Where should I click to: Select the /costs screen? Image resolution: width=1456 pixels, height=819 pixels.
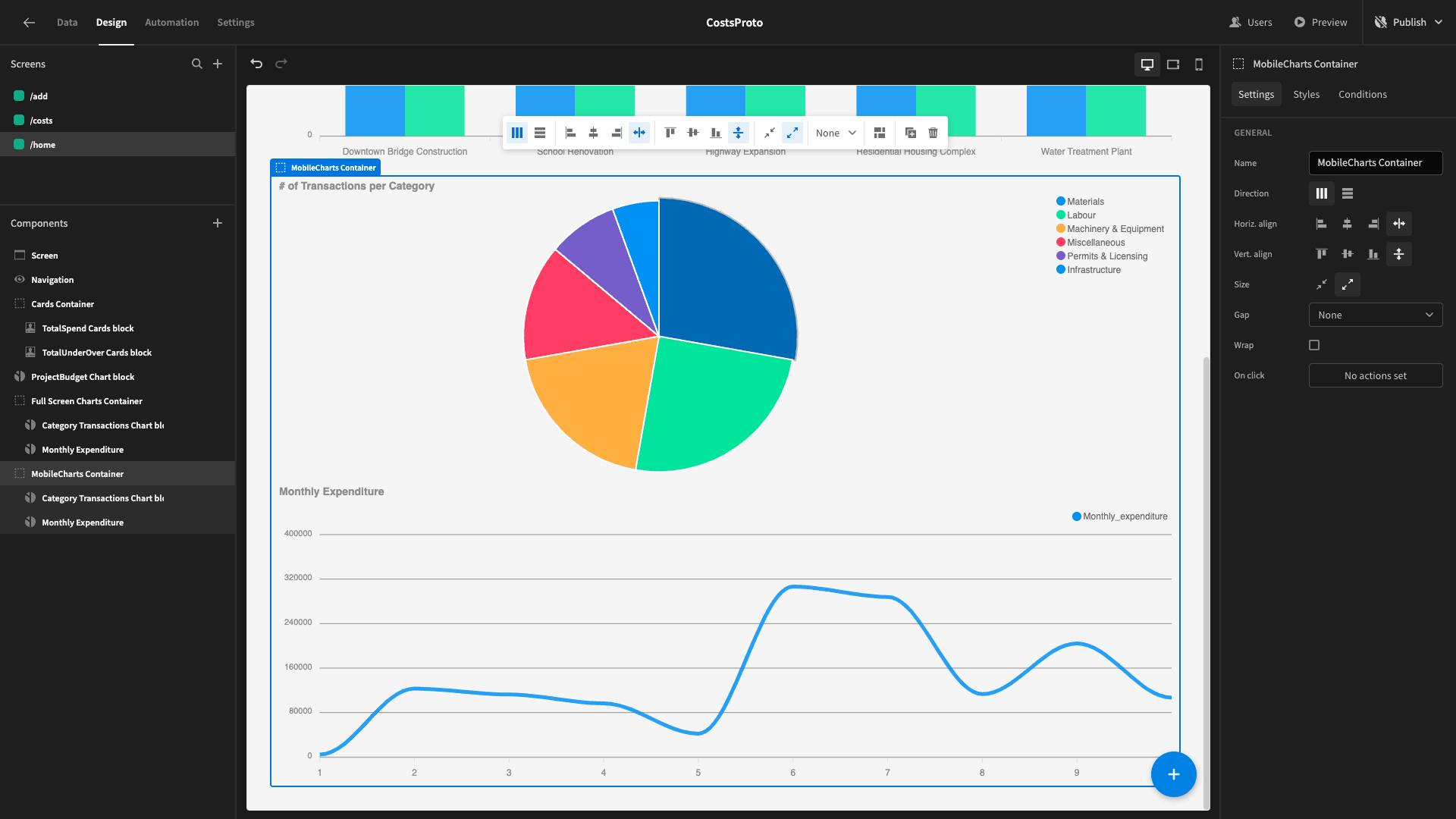coord(118,121)
